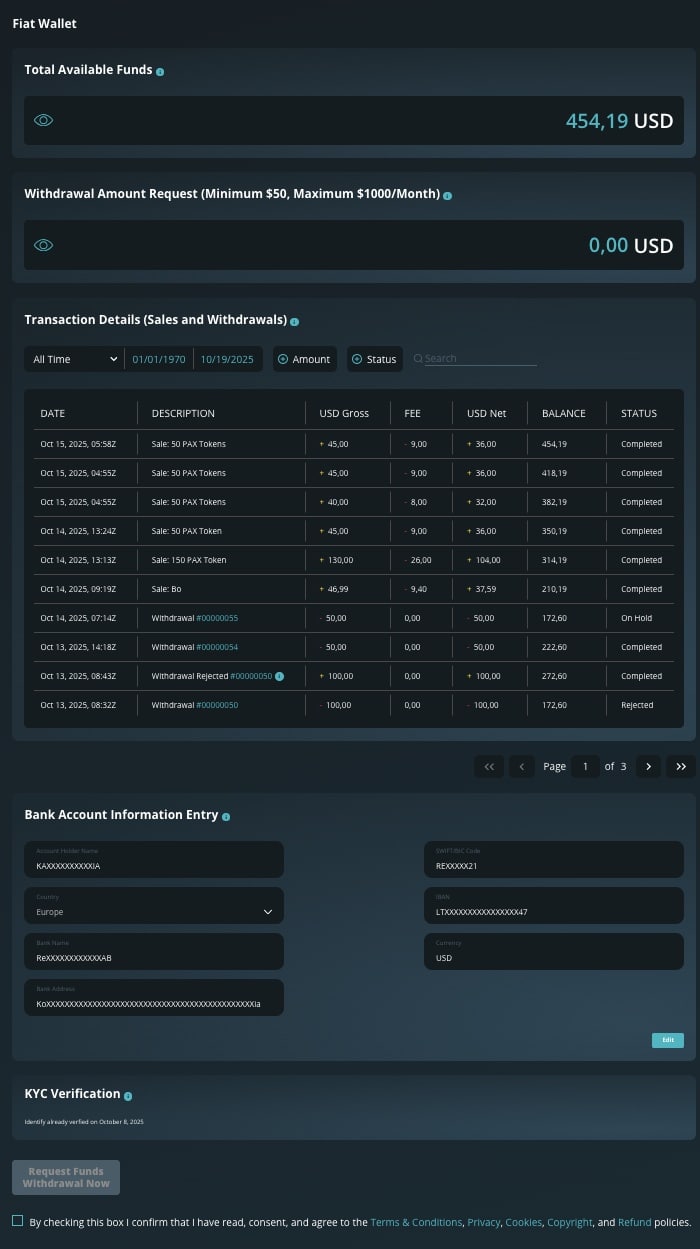
Task: Click the USD Gross column header
Action: [344, 413]
